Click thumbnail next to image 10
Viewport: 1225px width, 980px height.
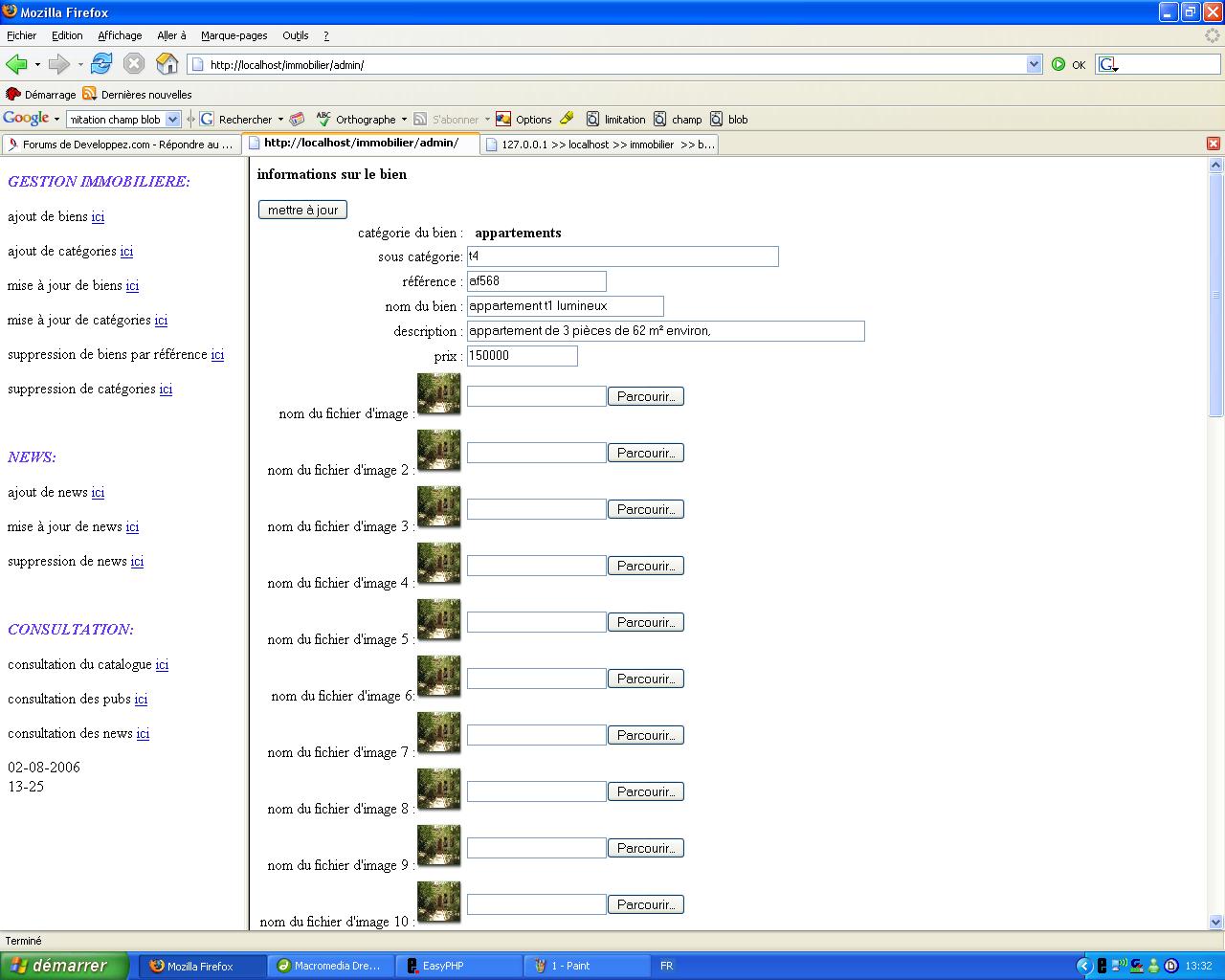[x=439, y=902]
